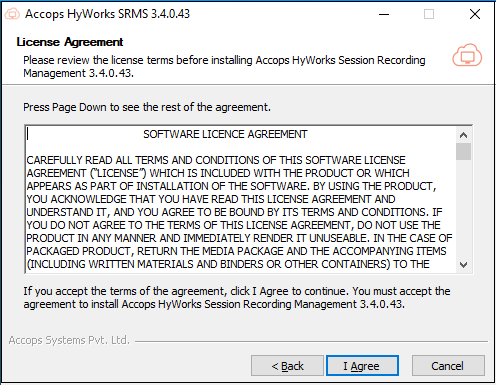Click the Accops Systems Pvt. Ltd. branding text
496x385 pixels.
coord(69,340)
